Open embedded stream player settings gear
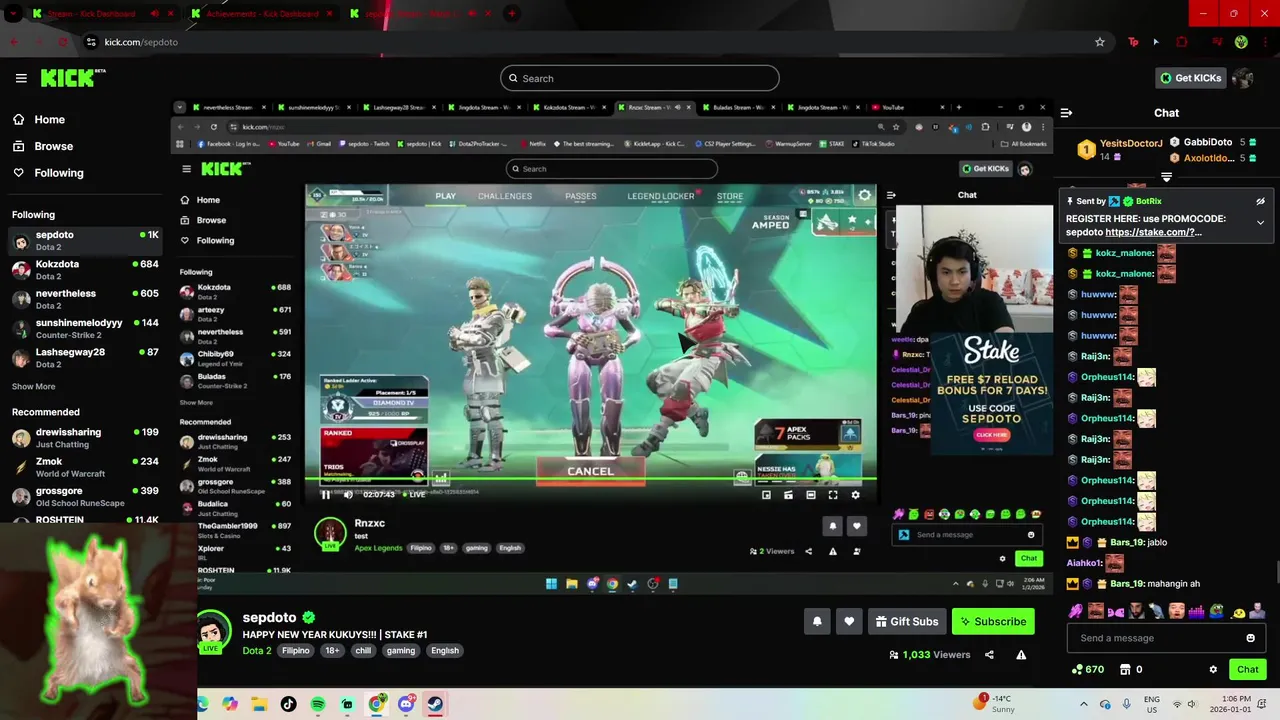1280x720 pixels. 855,494
